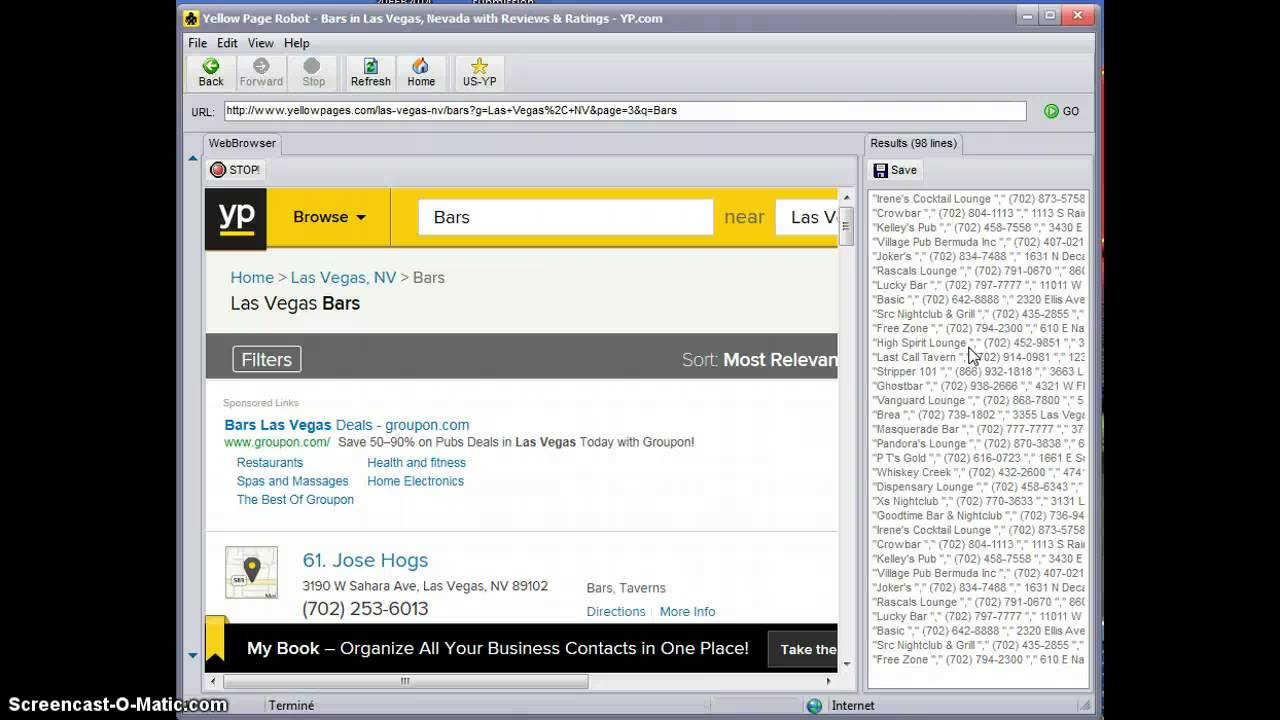Open Bars Las Vegas Deals sponsored link
The height and width of the screenshot is (720, 1280).
tap(346, 425)
